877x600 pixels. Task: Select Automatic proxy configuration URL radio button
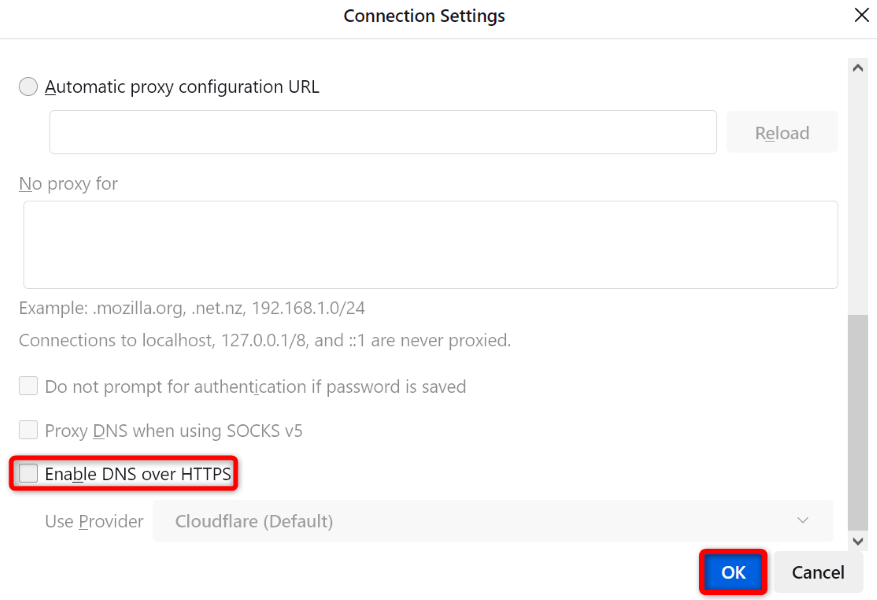click(x=29, y=87)
